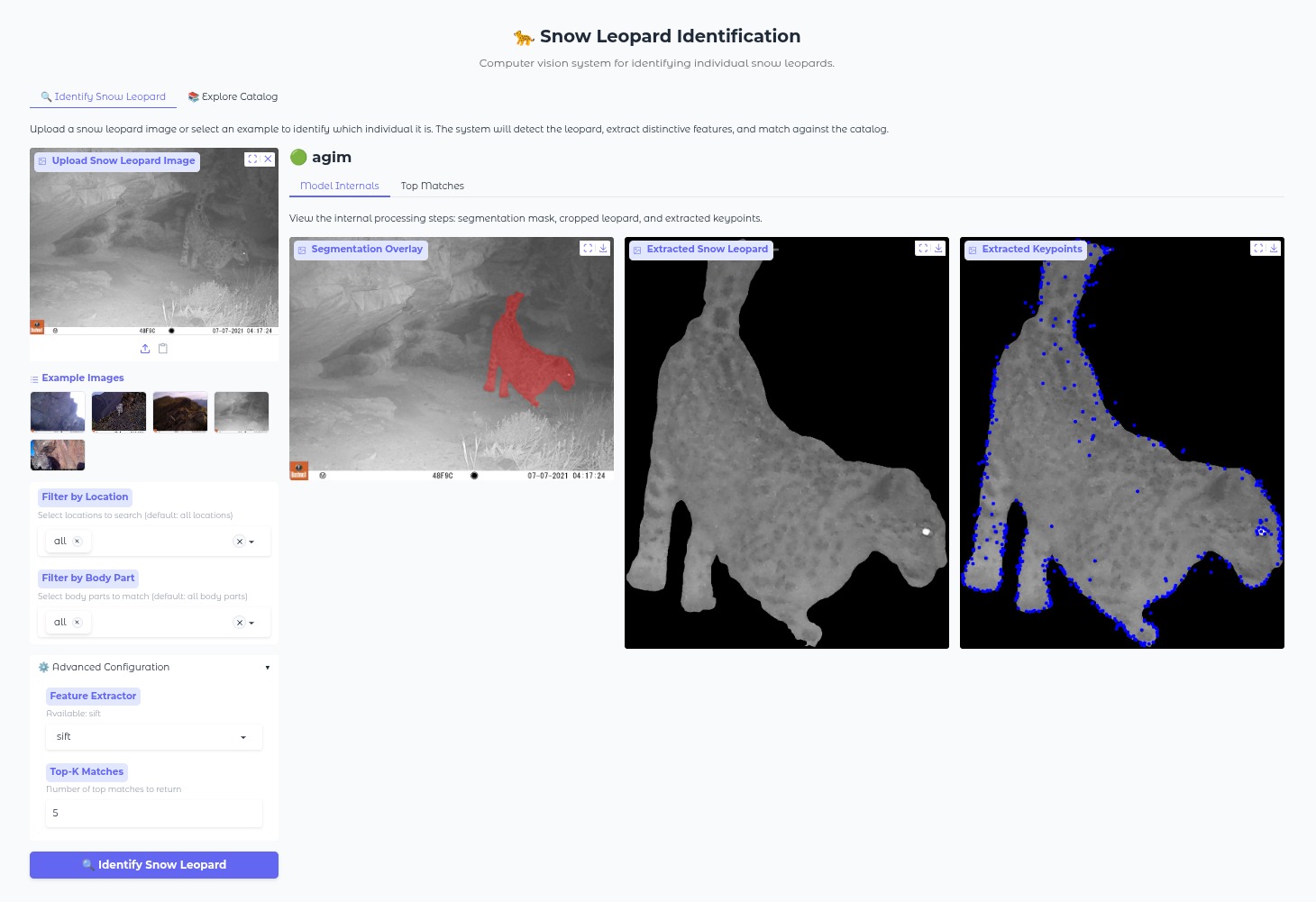Clear all selections in Filter by Location
This screenshot has width=1316, height=902.
click(x=239, y=542)
